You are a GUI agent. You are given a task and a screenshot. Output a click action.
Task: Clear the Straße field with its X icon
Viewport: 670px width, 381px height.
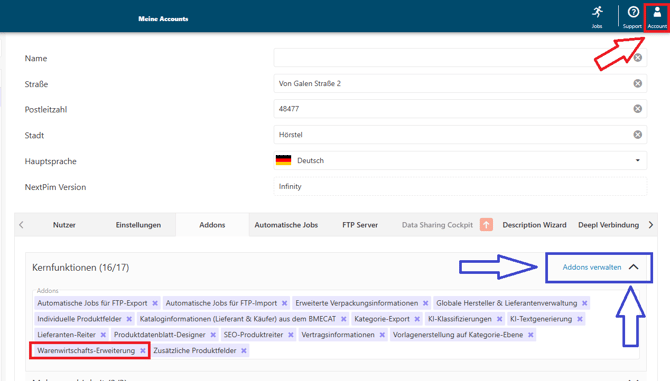638,83
